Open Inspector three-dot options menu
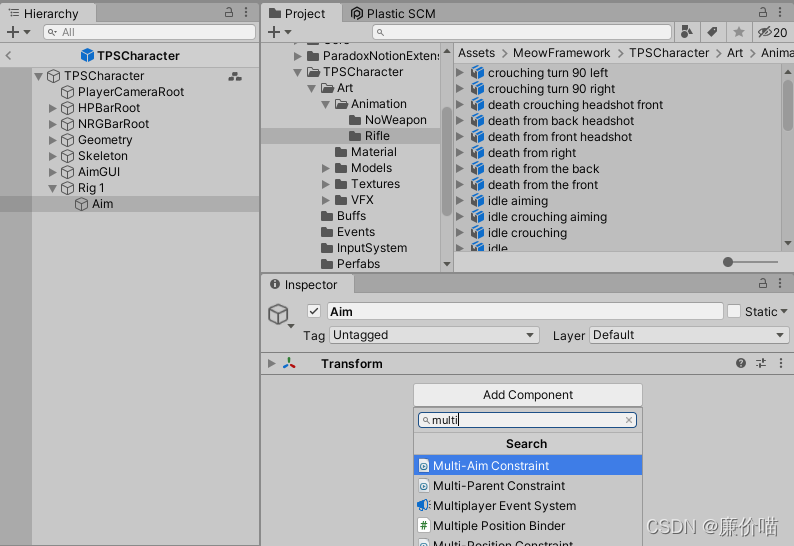This screenshot has height=546, width=794. [x=780, y=284]
